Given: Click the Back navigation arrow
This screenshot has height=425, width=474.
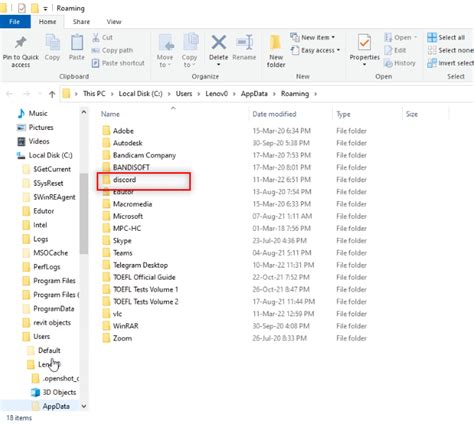Looking at the screenshot, I should click(9, 94).
